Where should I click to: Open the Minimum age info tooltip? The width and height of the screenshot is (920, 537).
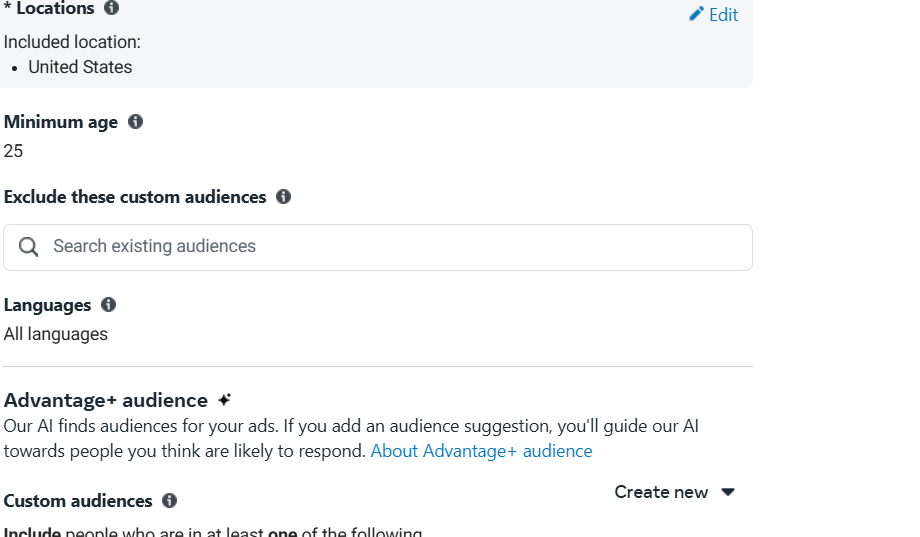135,122
